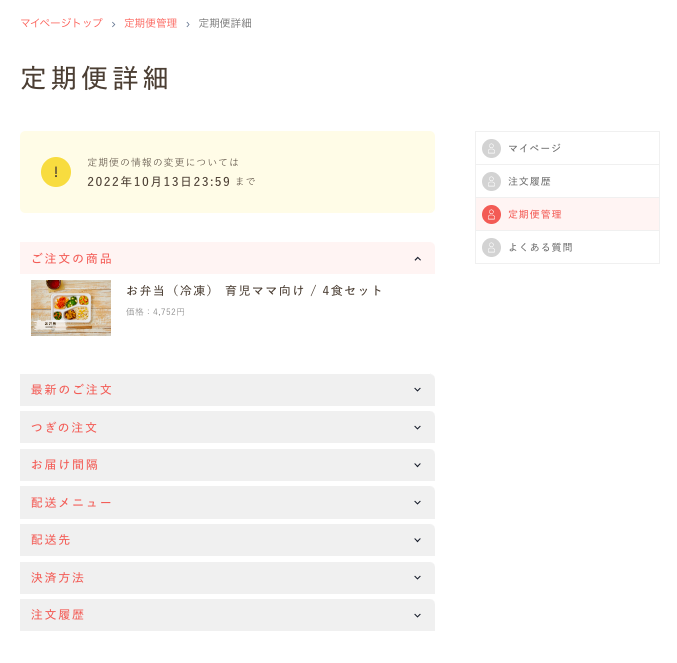The height and width of the screenshot is (663, 677).
Task: Click the 注文履歴 sidebar person icon
Action: coord(491,181)
